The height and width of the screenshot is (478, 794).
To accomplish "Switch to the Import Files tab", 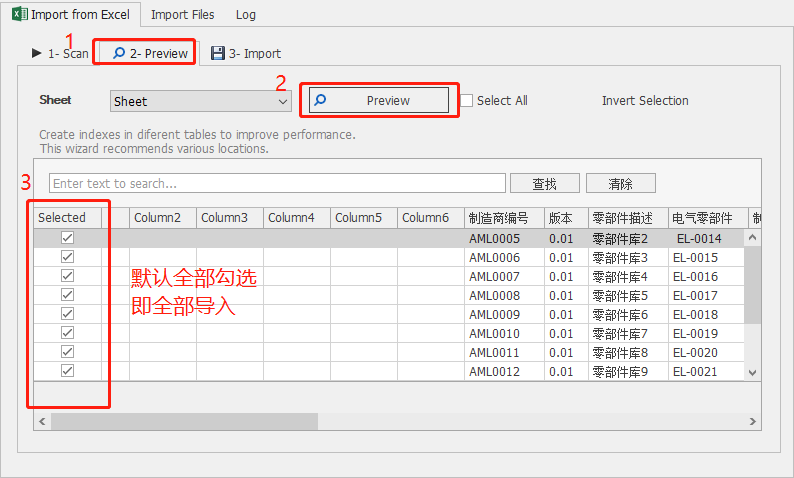I will pos(182,15).
